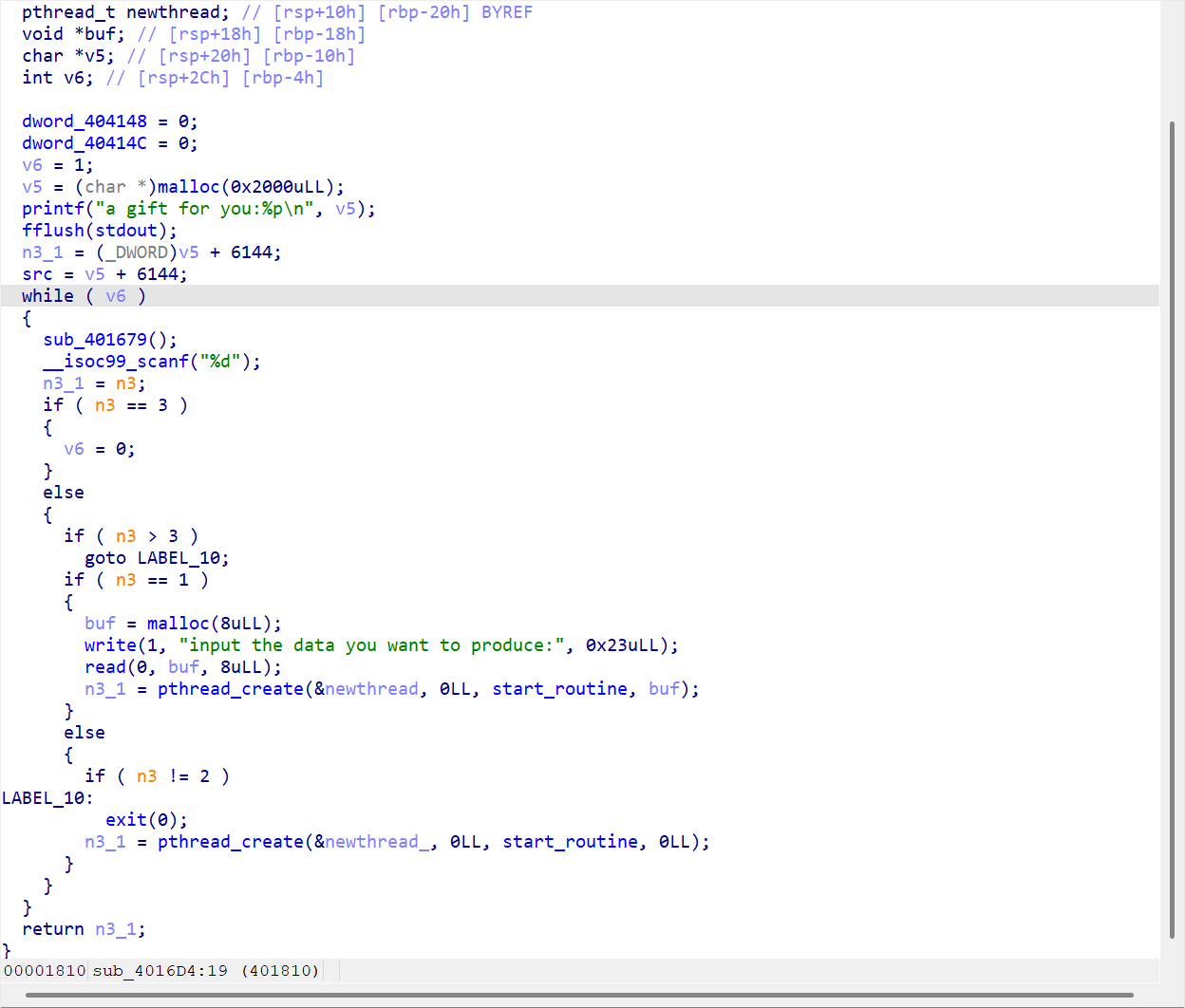This screenshot has height=1008, width=1185.
Task: Click 'return n3_1;' statement
Action: pyautogui.click(x=85, y=929)
